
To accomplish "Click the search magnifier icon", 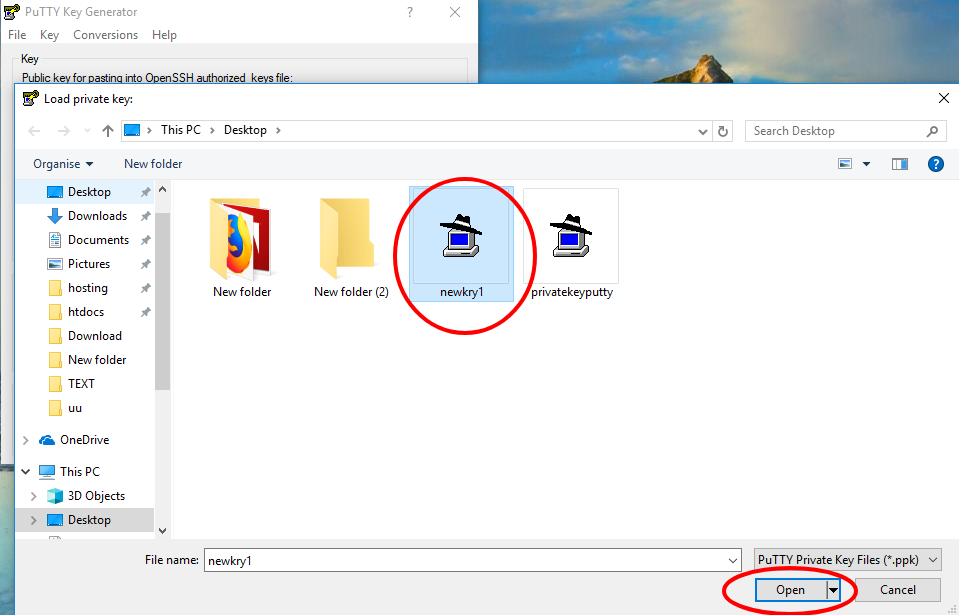I will [x=932, y=131].
